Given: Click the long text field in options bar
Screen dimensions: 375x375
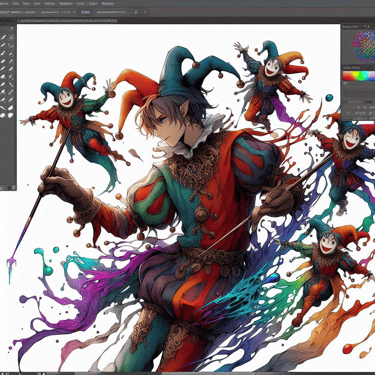Looking at the screenshot, I should click(111, 12).
